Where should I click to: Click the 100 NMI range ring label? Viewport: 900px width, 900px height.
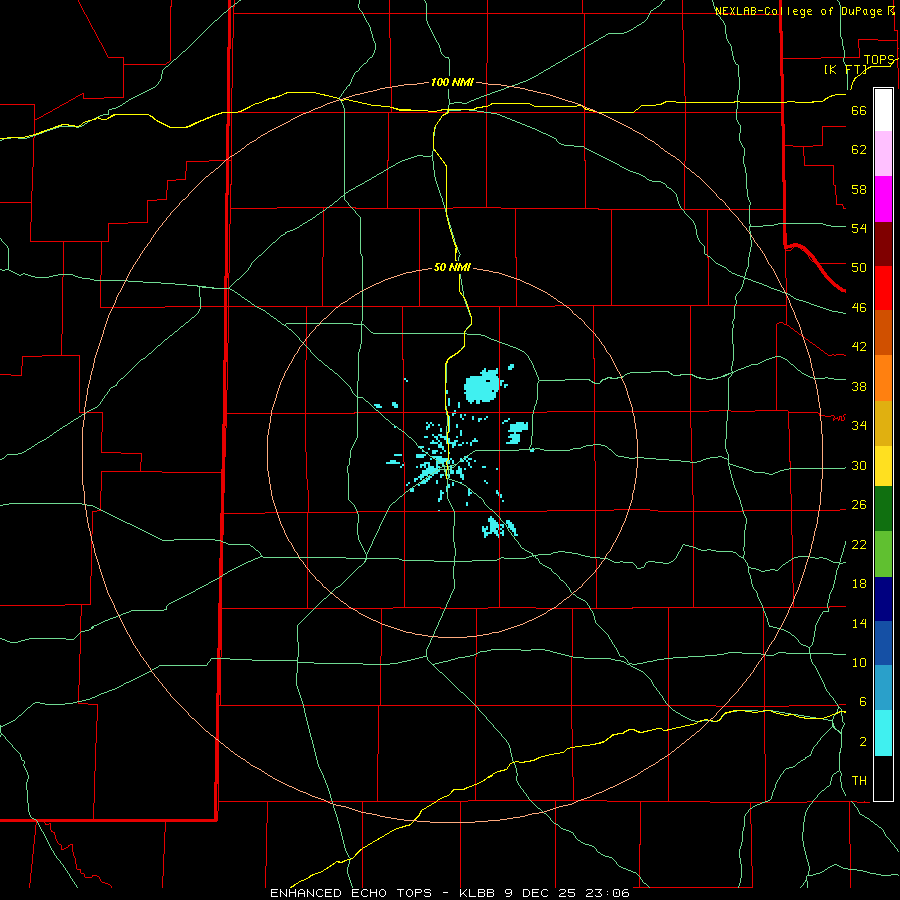(452, 82)
